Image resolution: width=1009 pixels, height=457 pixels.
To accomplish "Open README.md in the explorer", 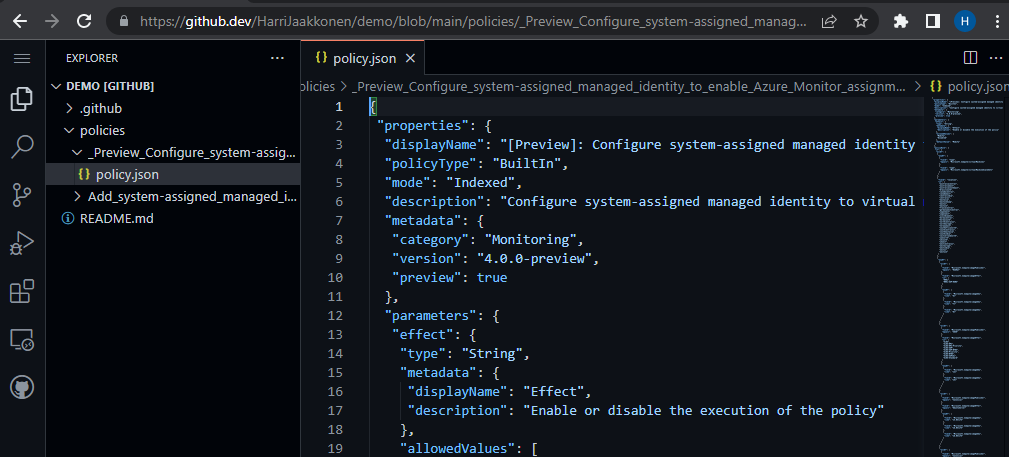I will click(116, 218).
